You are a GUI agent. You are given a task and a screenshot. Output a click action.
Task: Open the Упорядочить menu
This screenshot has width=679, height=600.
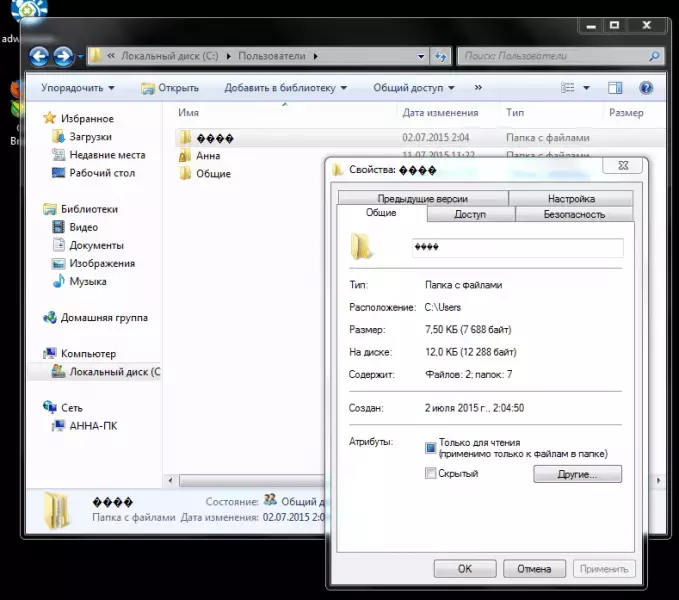click(x=78, y=88)
